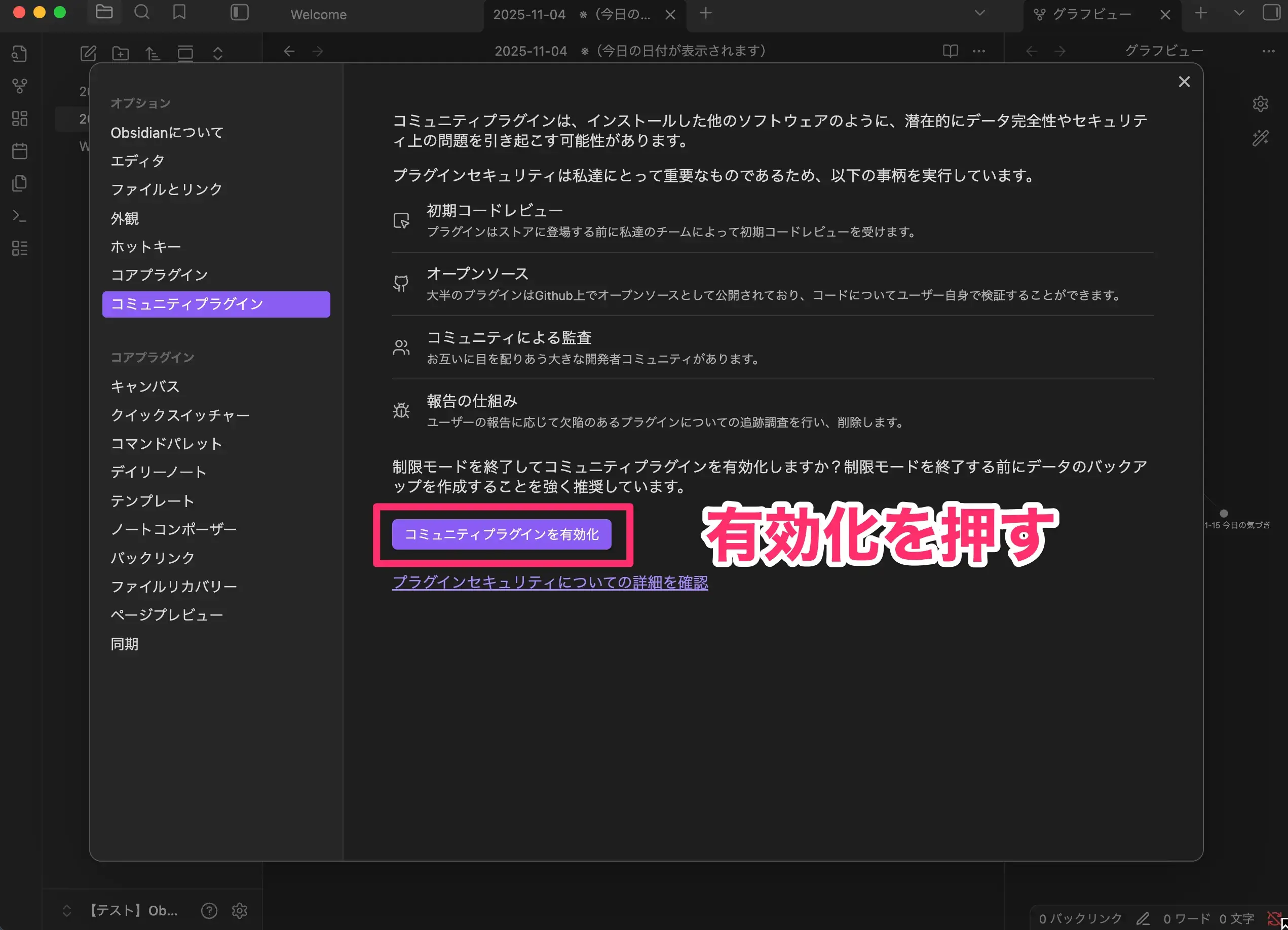Change sort order icon
1288x930 pixels.
click(153, 53)
